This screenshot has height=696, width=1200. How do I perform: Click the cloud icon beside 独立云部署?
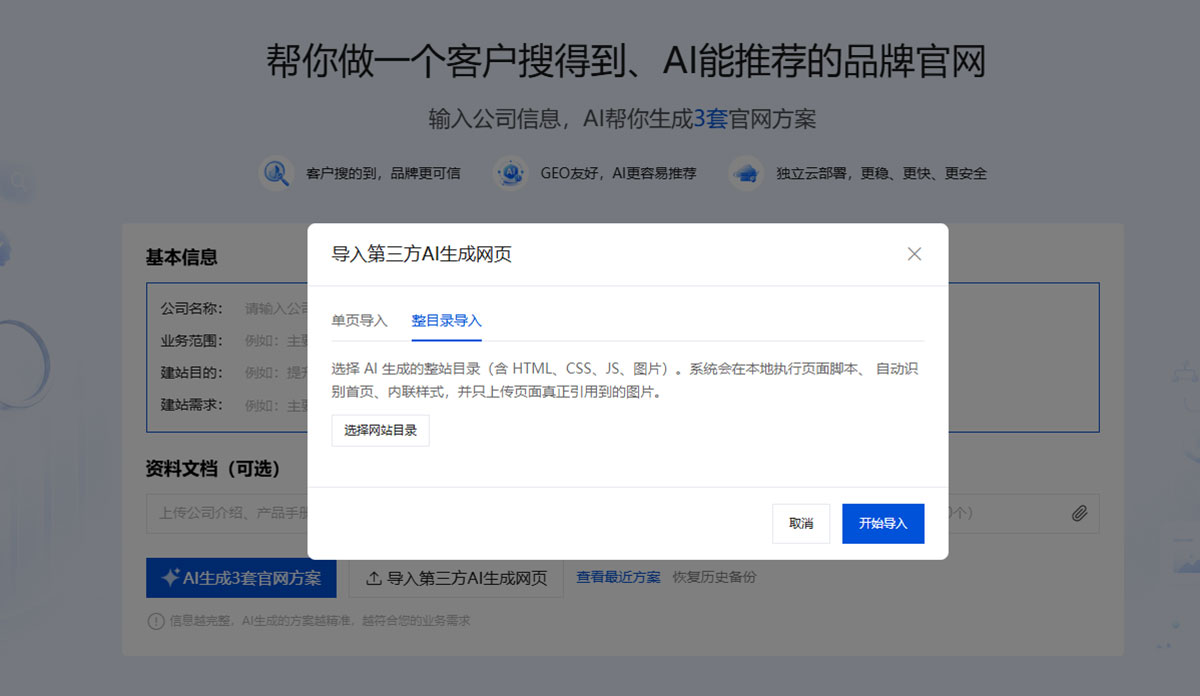click(x=746, y=173)
